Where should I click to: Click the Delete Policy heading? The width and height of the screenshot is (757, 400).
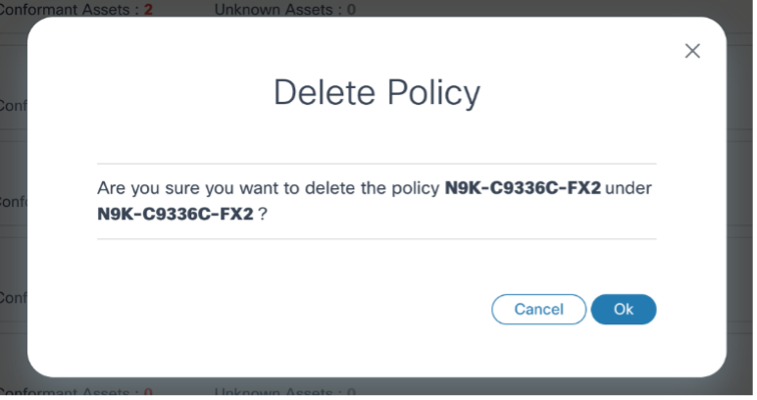(376, 93)
